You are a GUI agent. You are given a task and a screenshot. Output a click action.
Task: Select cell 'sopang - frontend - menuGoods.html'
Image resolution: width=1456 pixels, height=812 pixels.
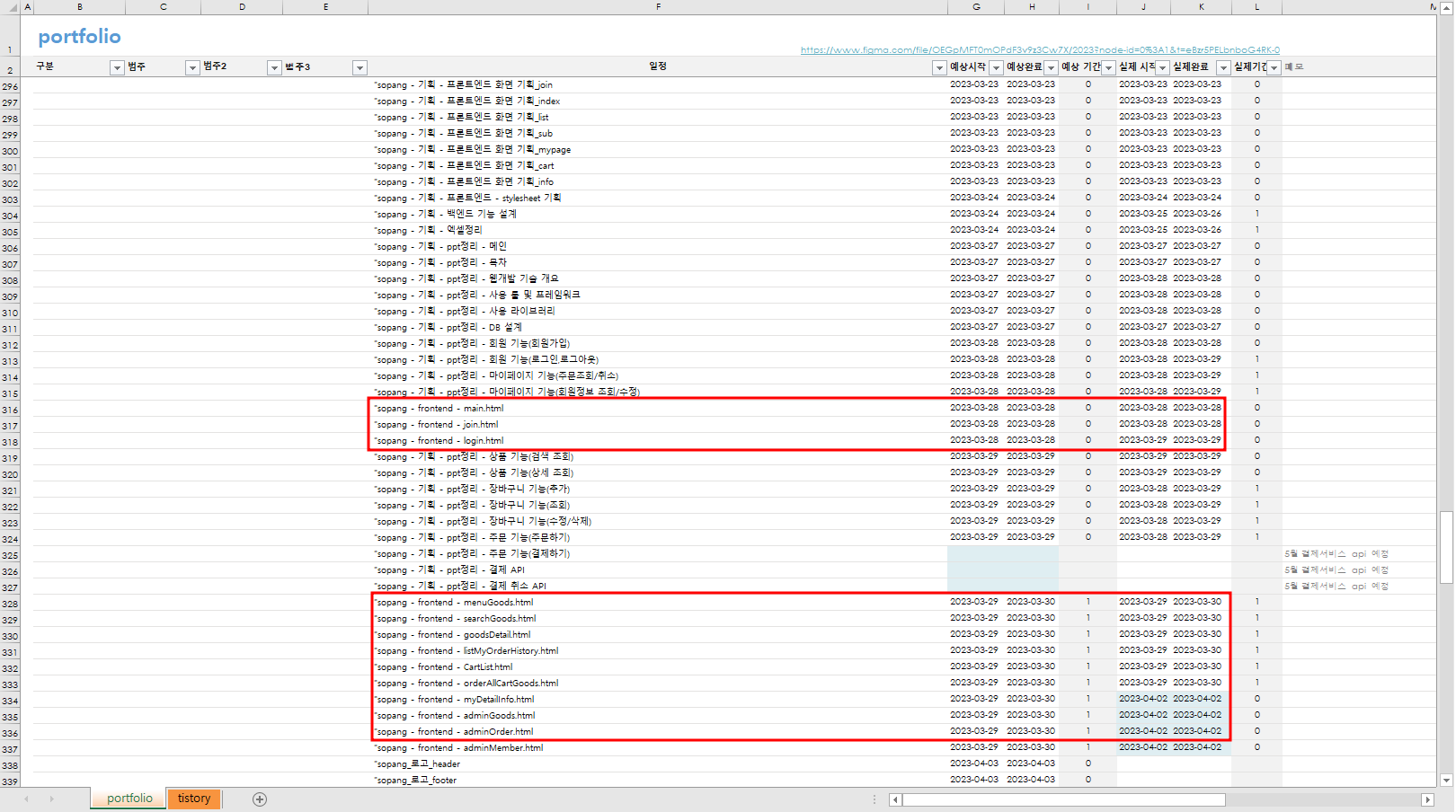[x=658, y=603]
